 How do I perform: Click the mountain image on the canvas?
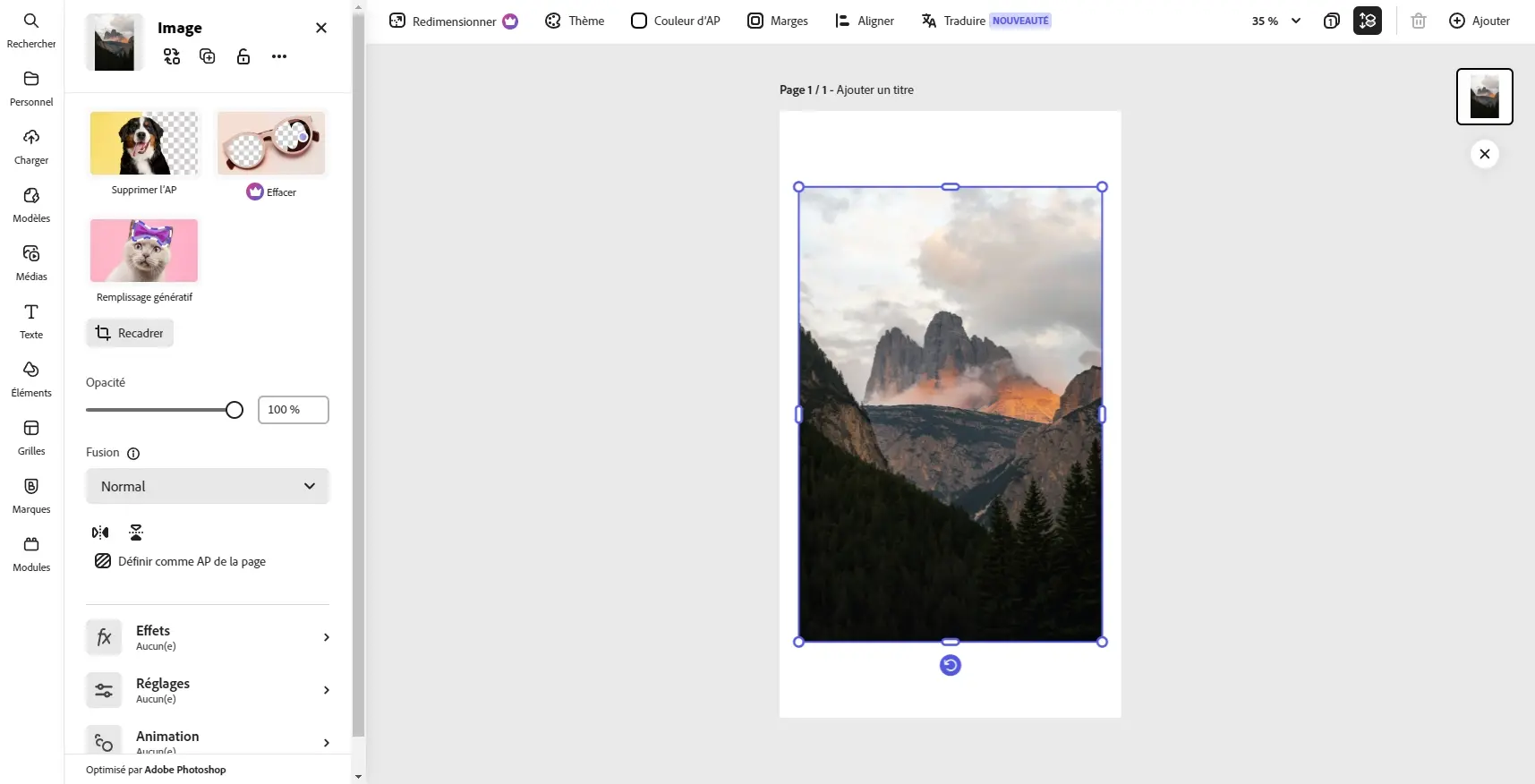(951, 414)
